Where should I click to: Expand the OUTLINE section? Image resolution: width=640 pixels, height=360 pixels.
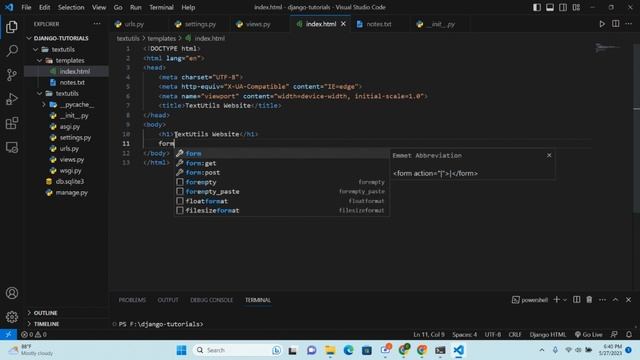pos(45,313)
